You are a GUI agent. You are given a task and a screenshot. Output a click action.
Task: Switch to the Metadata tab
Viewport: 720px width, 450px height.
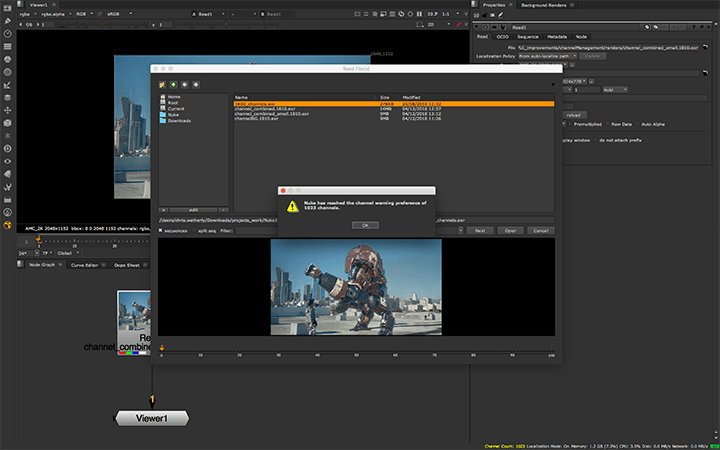(x=557, y=37)
